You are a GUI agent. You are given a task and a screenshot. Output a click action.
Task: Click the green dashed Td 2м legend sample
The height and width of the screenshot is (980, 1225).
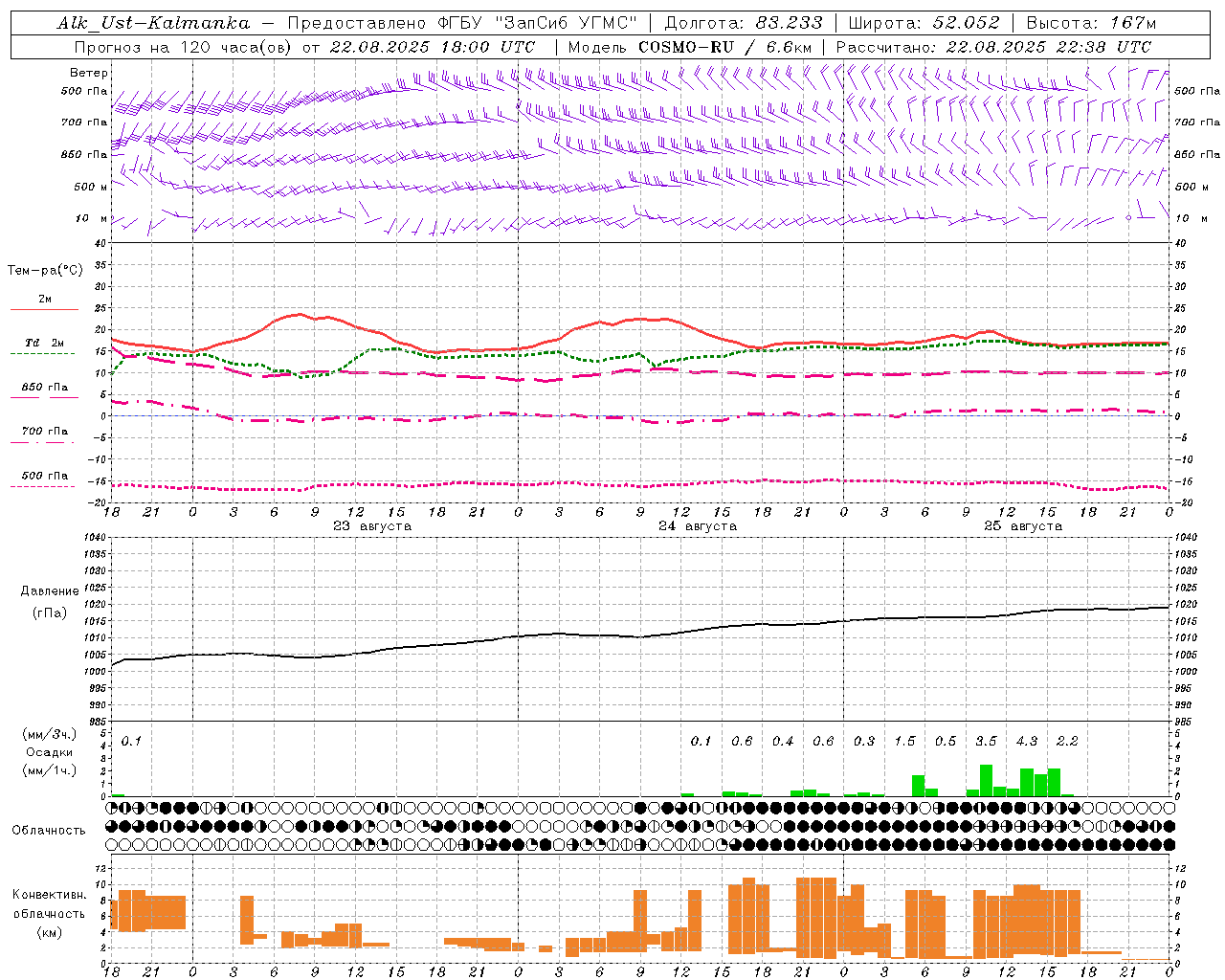point(43,353)
